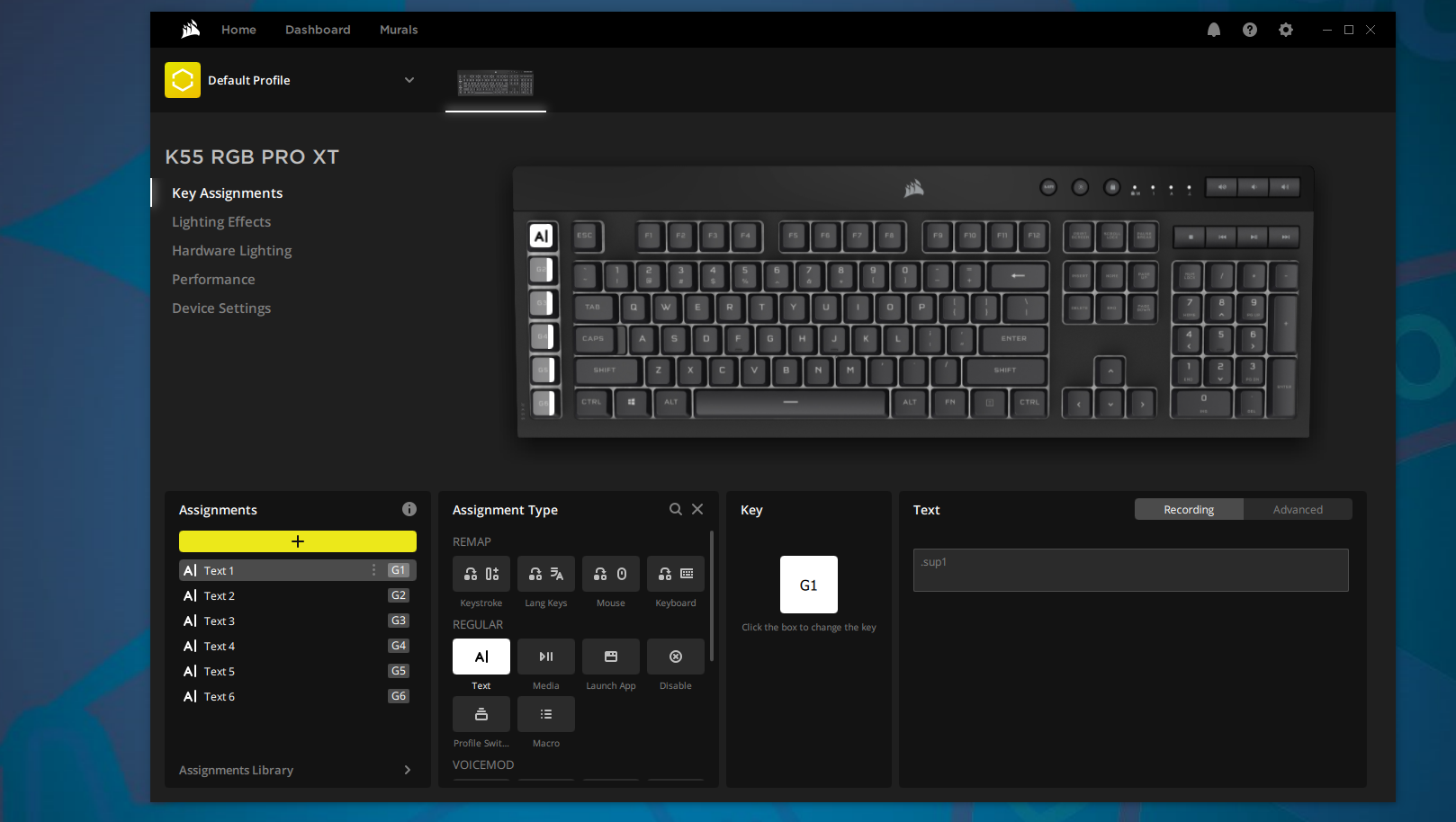Select the CAPS key on the keyboard image
This screenshot has height=822, width=1456.
(x=594, y=339)
